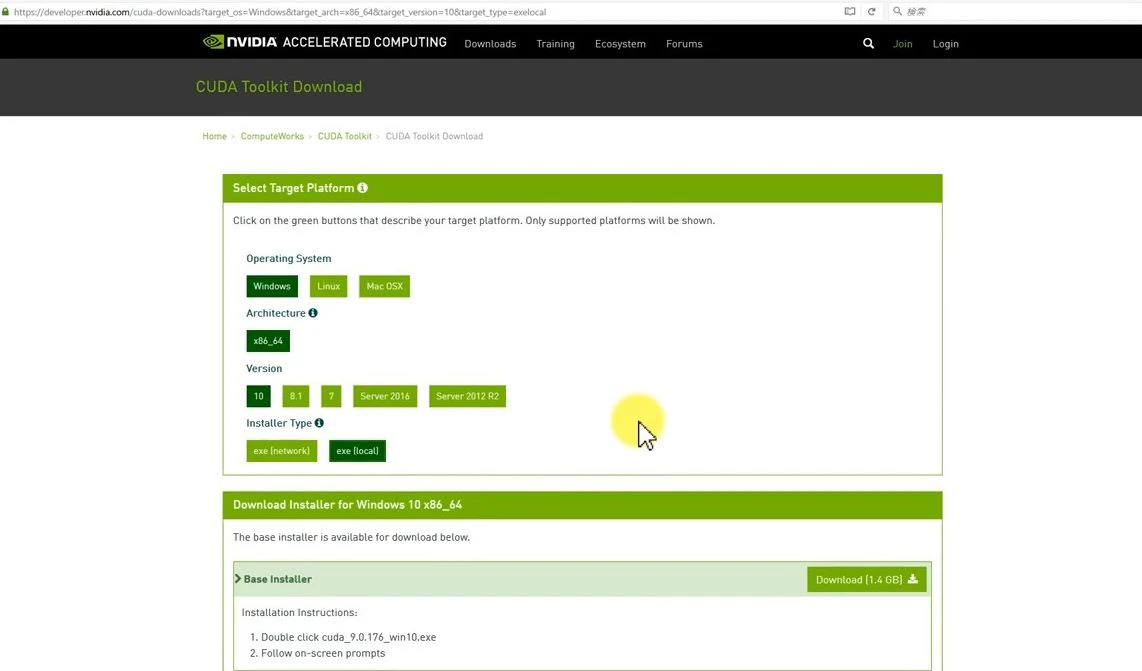The image size is (1142, 671).
Task: Click the CUDA Toolkit Download page title
Action: 279,87
